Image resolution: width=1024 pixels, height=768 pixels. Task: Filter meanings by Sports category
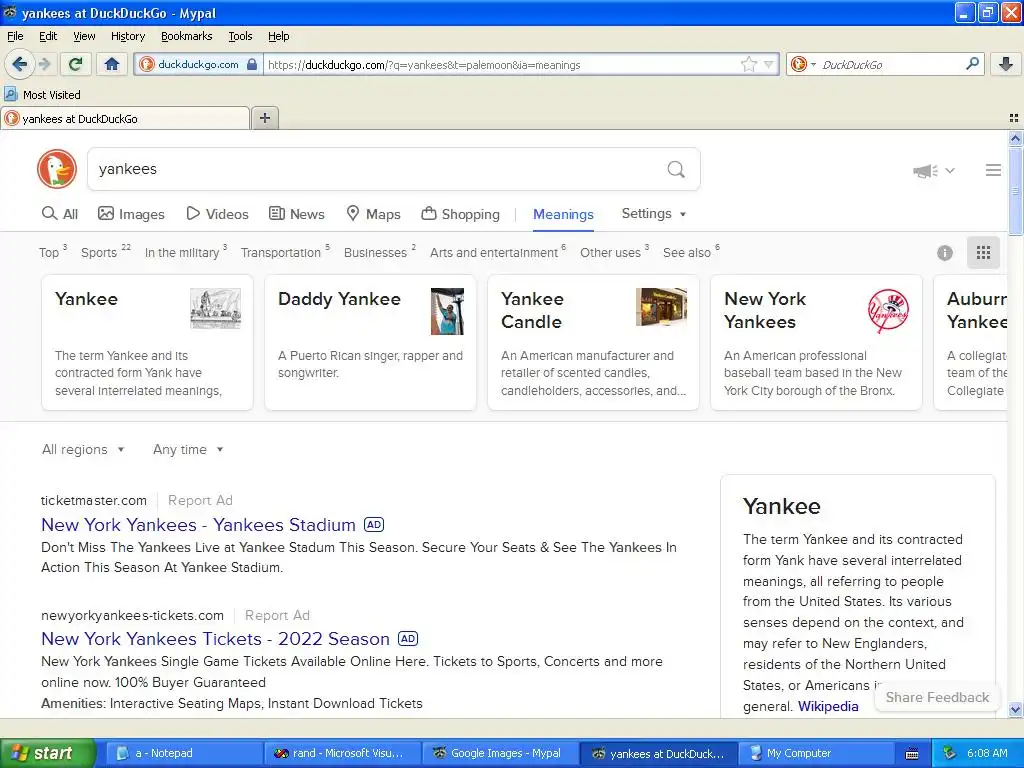(x=106, y=252)
